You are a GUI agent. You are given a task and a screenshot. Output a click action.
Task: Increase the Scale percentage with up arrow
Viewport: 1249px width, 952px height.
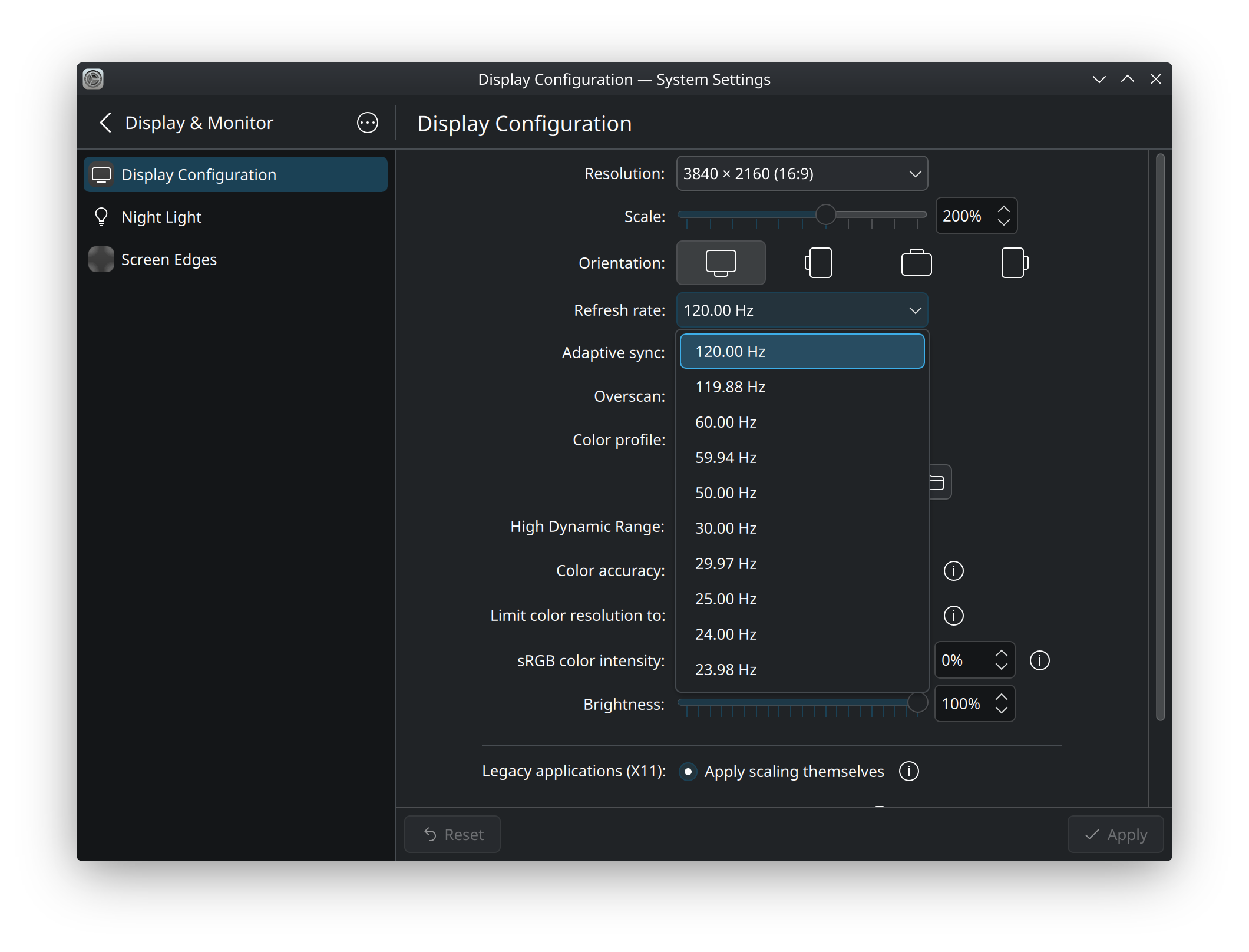(x=1003, y=209)
